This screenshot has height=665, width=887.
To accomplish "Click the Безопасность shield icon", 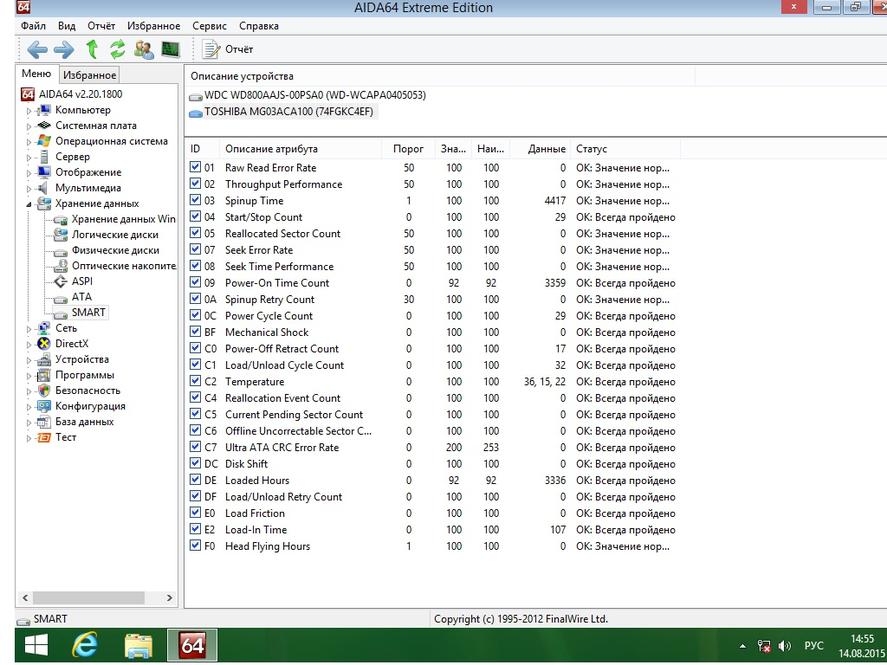I will [x=44, y=390].
